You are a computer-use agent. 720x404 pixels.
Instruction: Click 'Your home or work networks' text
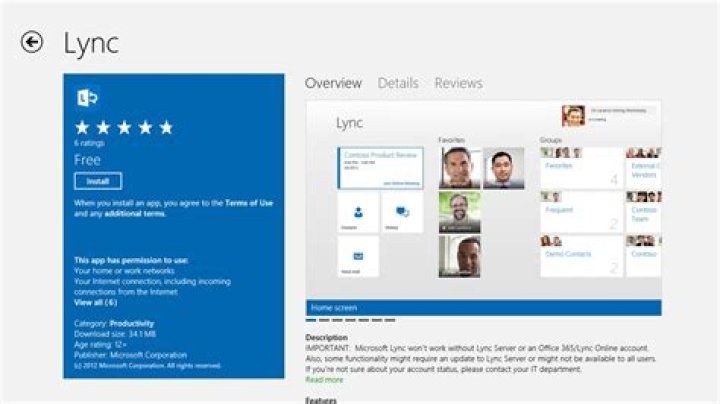click(x=124, y=271)
